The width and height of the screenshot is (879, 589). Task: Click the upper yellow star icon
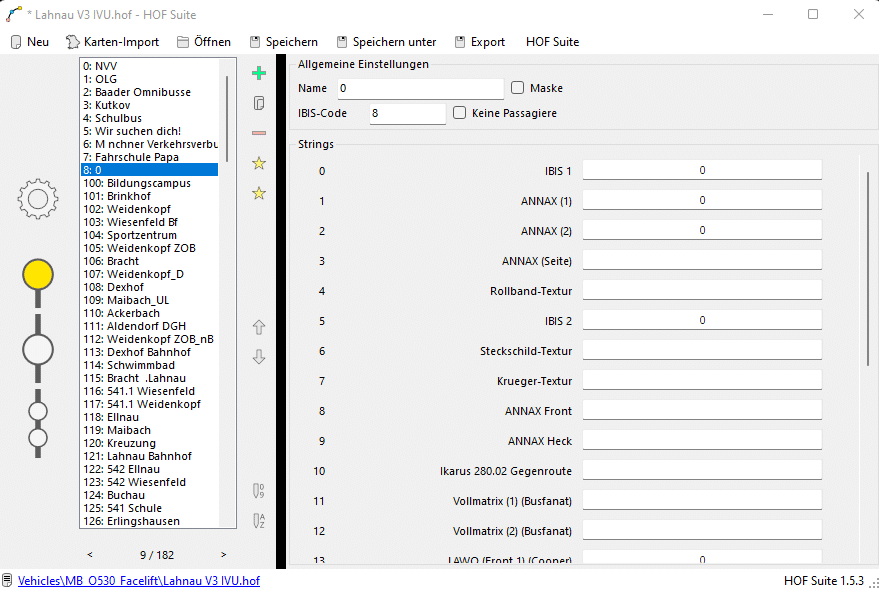click(259, 163)
